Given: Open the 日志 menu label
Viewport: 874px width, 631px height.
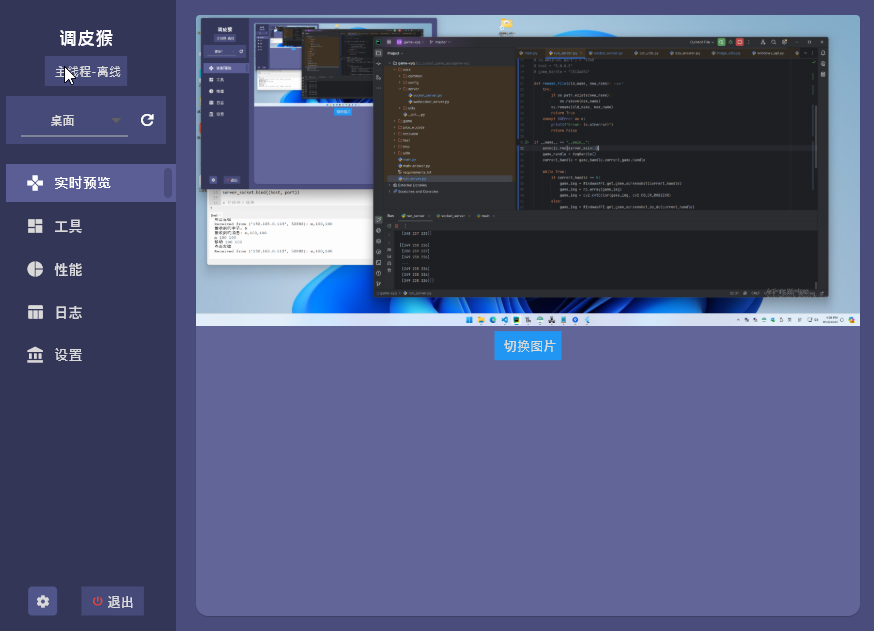Looking at the screenshot, I should click(x=68, y=312).
